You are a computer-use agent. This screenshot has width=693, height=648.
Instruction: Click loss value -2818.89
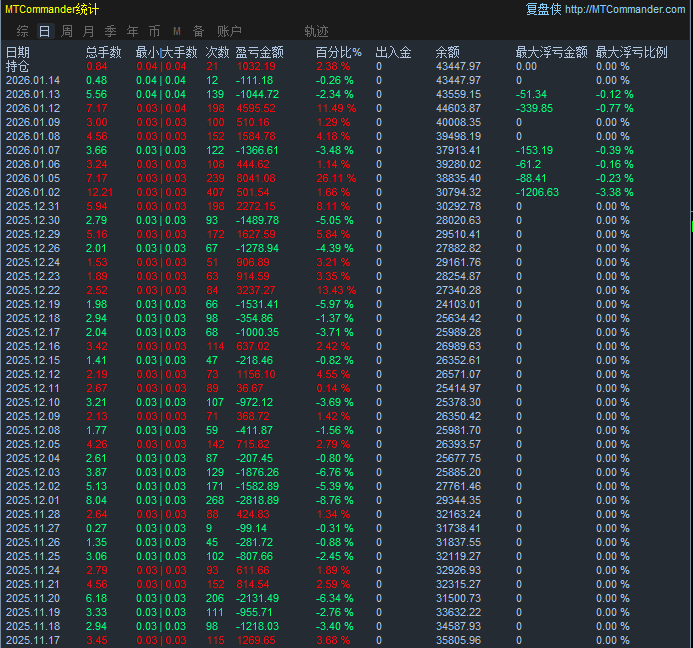[257, 500]
